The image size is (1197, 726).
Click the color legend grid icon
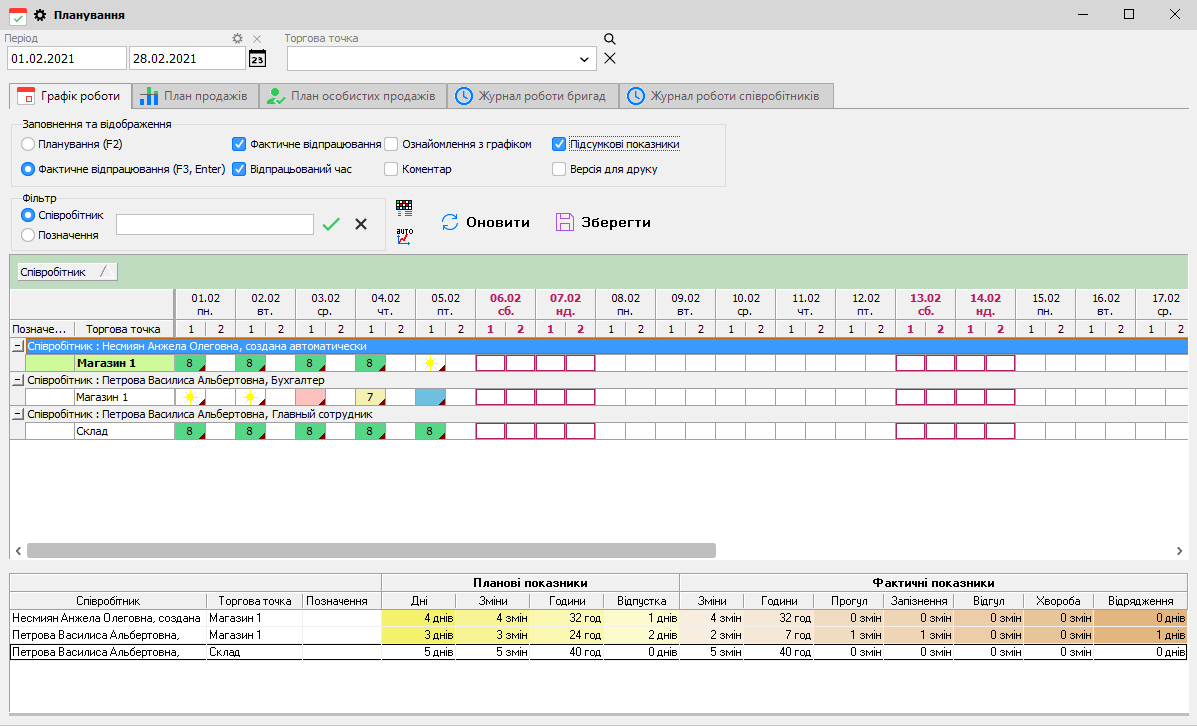[x=404, y=208]
